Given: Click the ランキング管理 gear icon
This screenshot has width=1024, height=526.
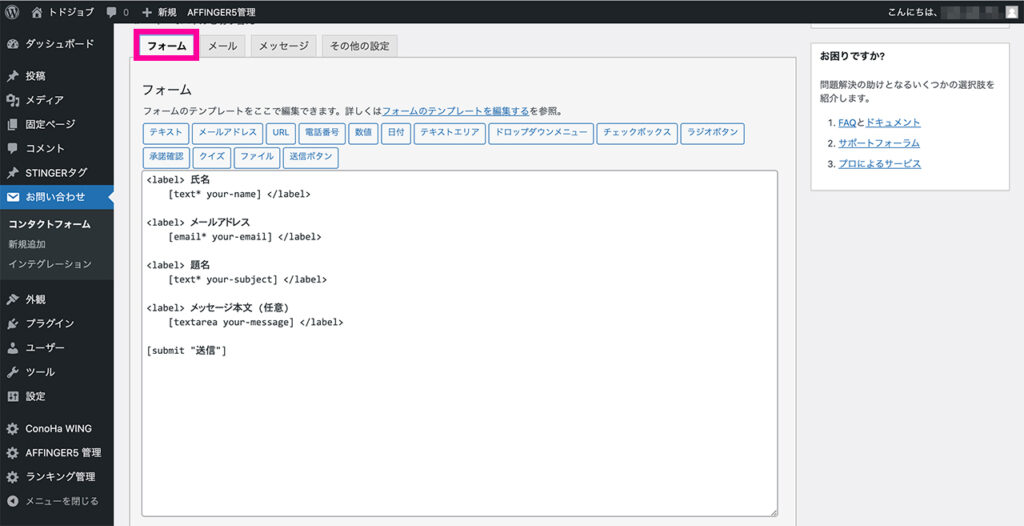Looking at the screenshot, I should click(x=12, y=477).
